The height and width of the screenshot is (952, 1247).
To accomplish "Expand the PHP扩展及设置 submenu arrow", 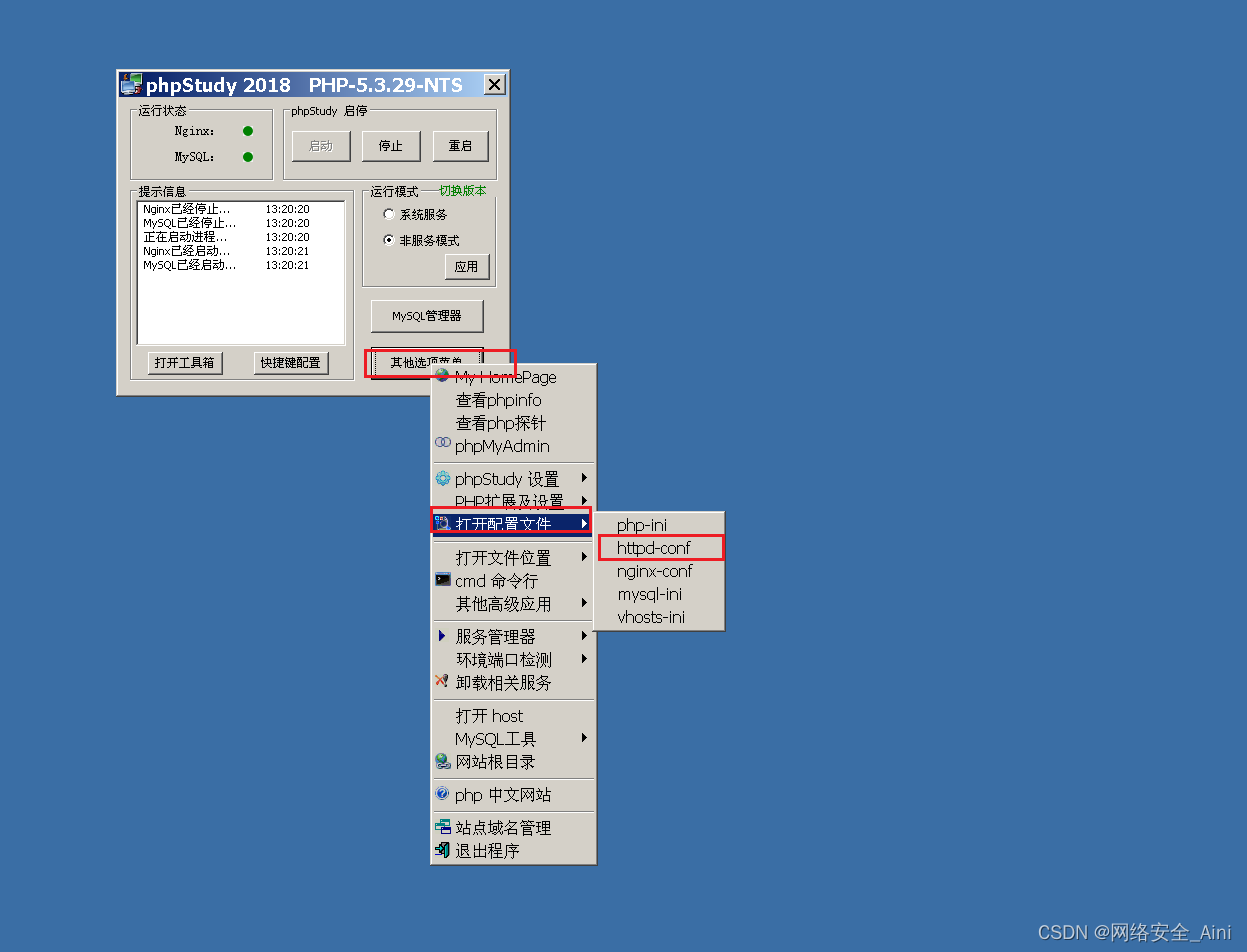I will (584, 500).
